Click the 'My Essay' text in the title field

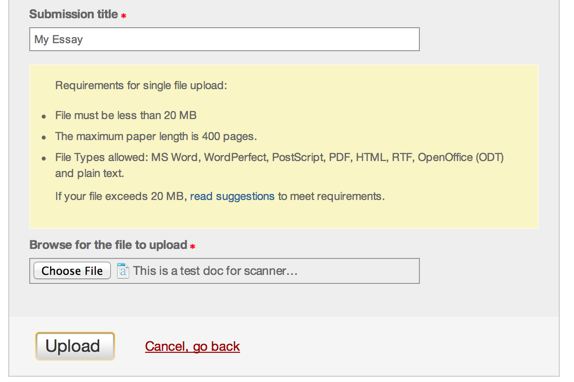click(59, 40)
